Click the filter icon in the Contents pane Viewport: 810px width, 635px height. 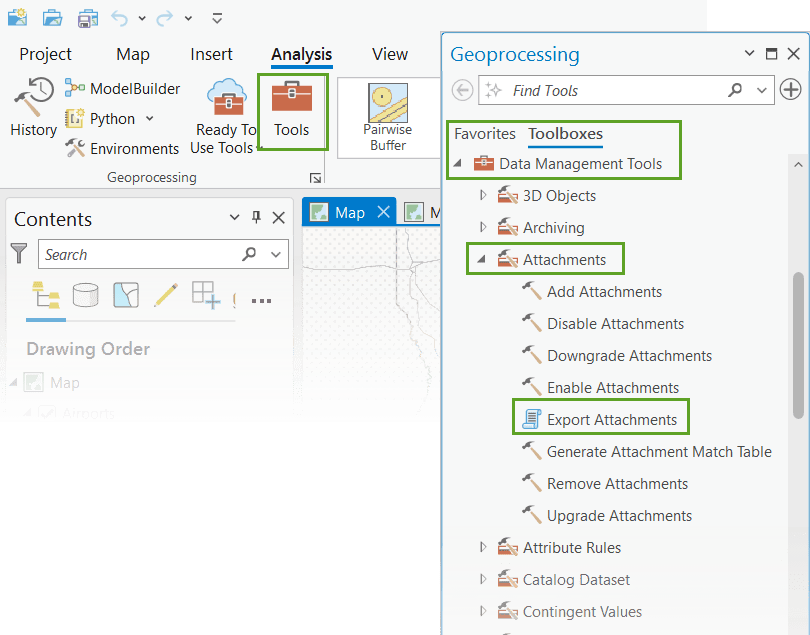pos(18,254)
